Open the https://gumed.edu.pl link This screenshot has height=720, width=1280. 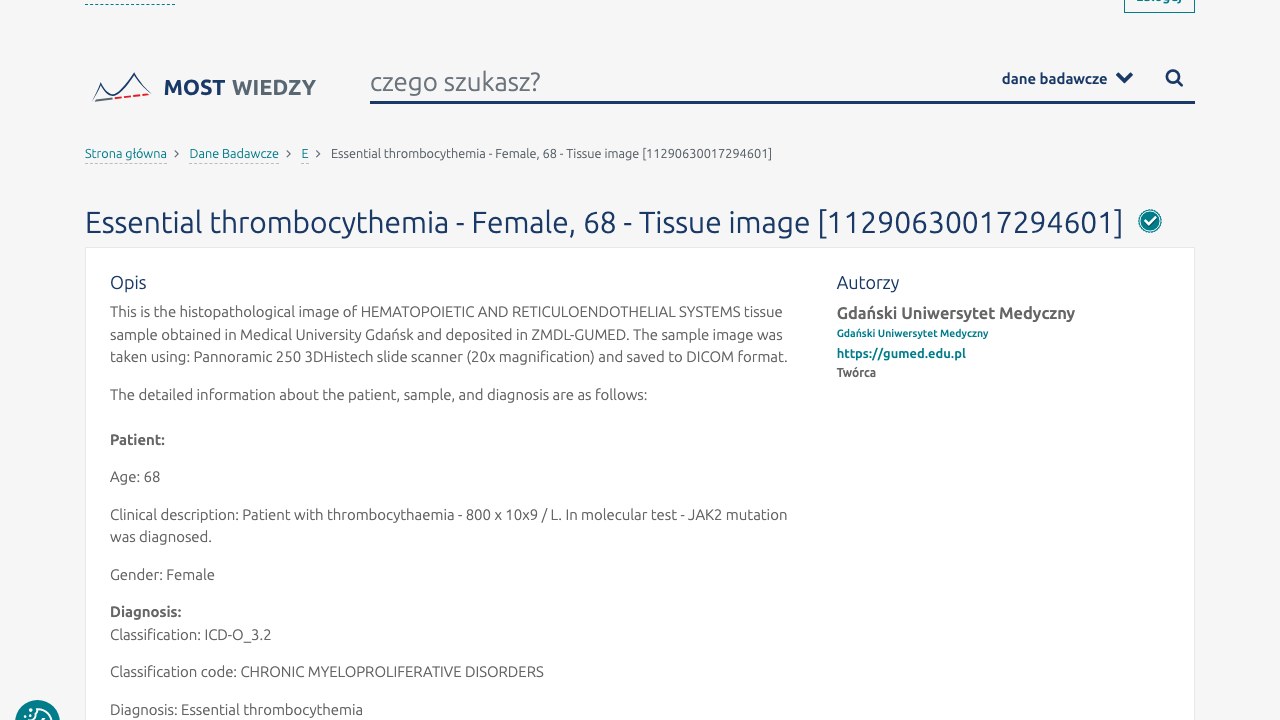click(x=901, y=353)
